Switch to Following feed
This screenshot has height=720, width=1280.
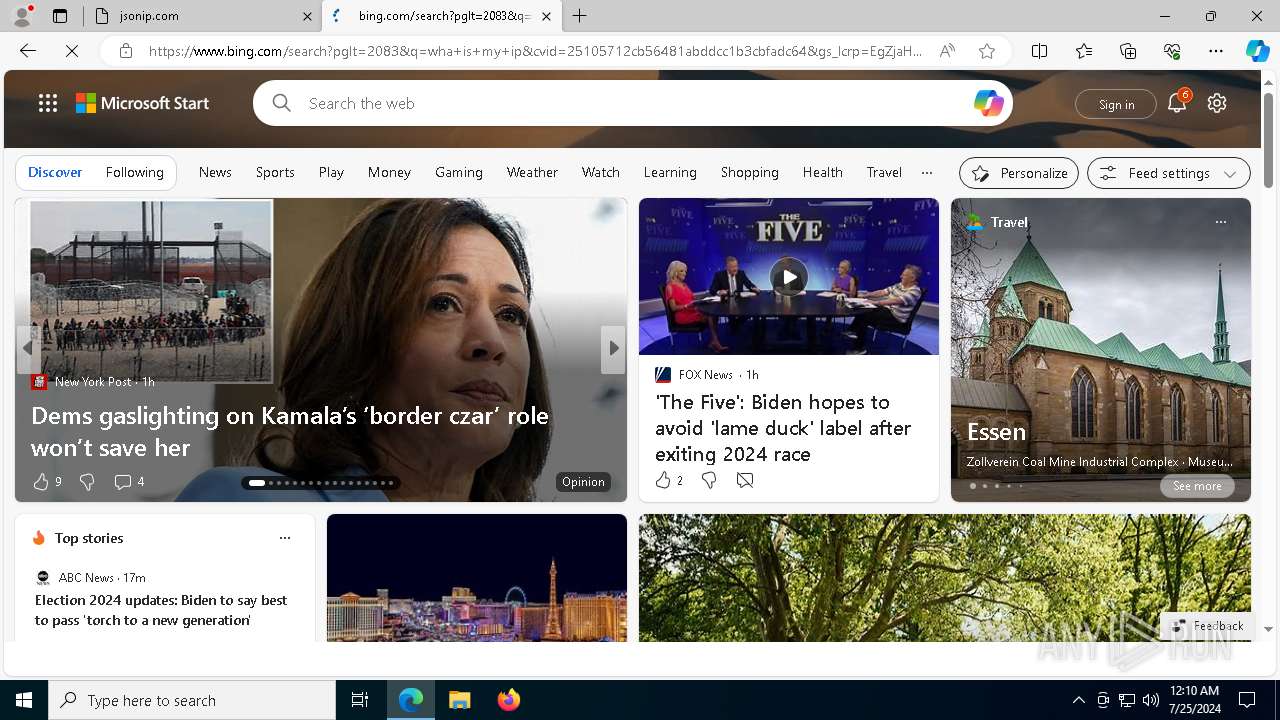coord(135,172)
